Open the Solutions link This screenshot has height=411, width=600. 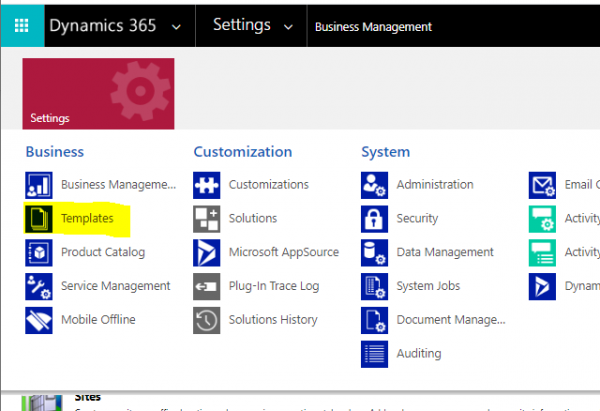253,218
